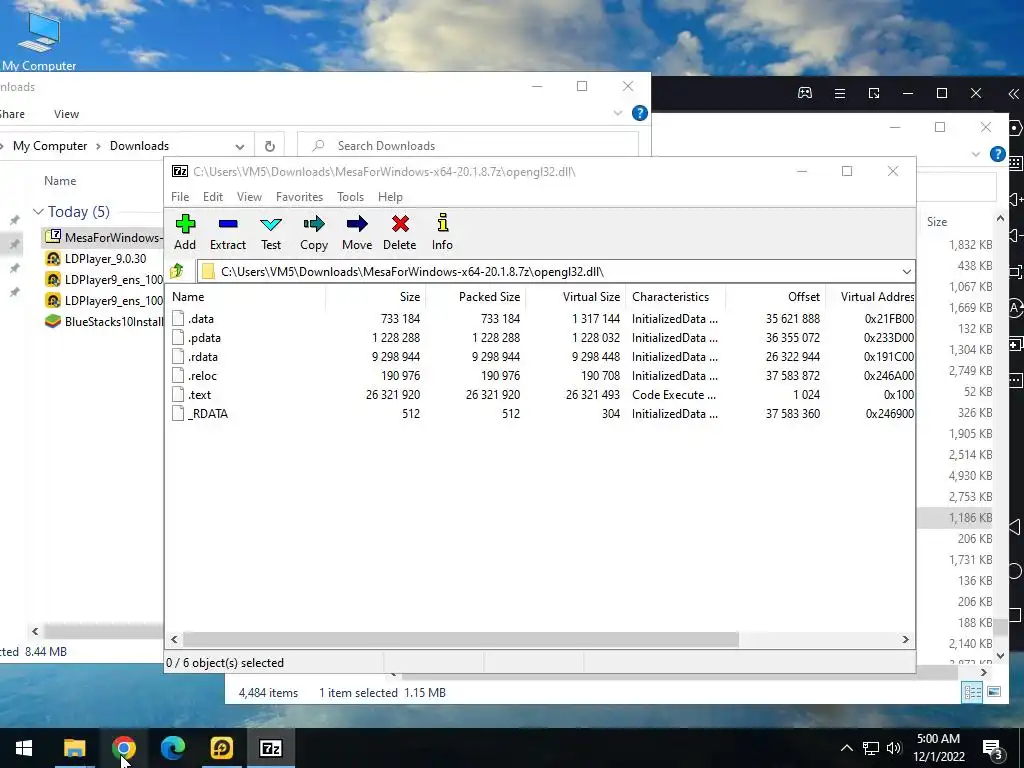Viewport: 1024px width, 768px height.
Task: Click the Add toolbar icon in 7-Zip
Action: pyautogui.click(x=185, y=232)
